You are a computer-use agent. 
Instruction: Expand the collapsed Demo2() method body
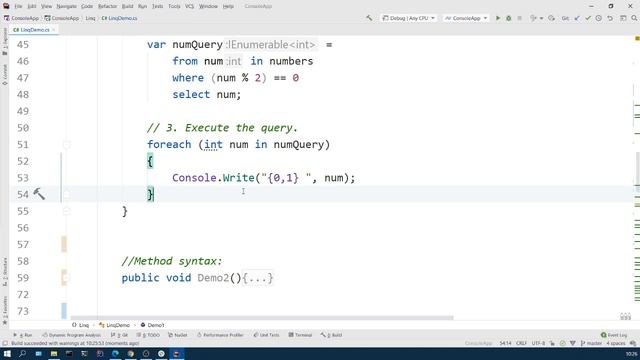[x=258, y=278]
